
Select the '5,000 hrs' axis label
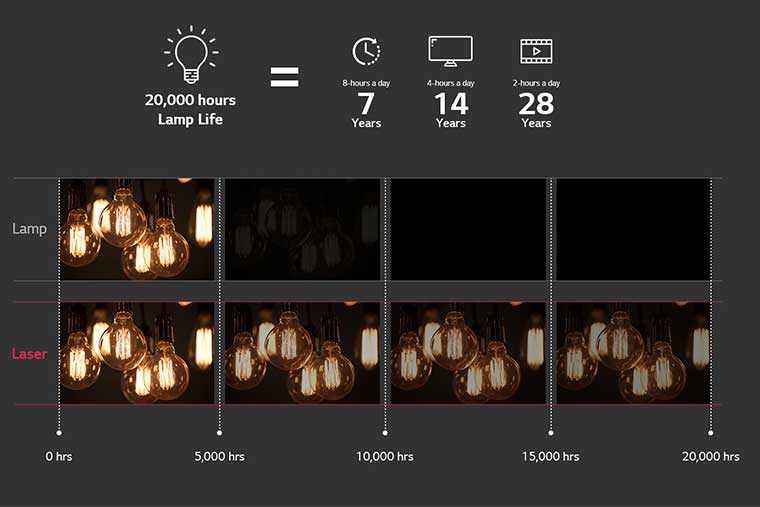tap(220, 457)
